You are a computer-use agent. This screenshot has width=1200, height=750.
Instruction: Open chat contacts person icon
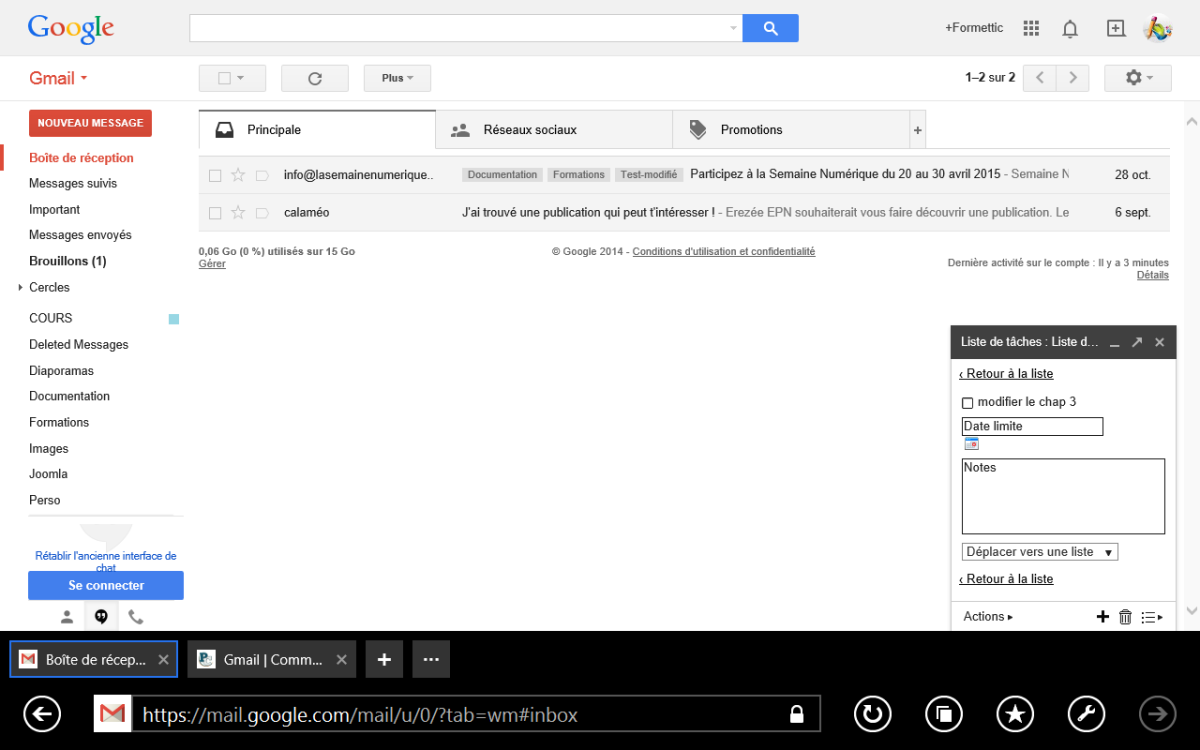[x=67, y=617]
